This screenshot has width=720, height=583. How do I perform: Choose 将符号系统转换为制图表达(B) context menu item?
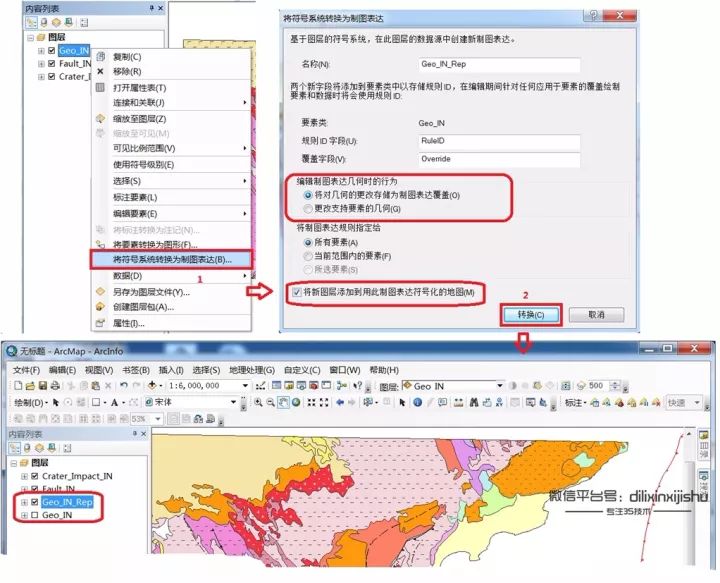172,259
